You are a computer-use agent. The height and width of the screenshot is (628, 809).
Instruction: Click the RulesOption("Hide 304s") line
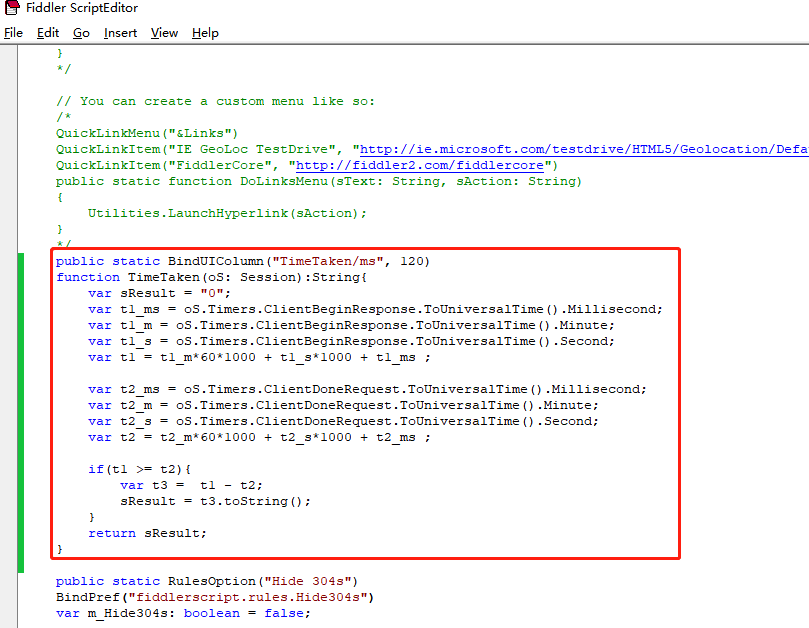(207, 581)
